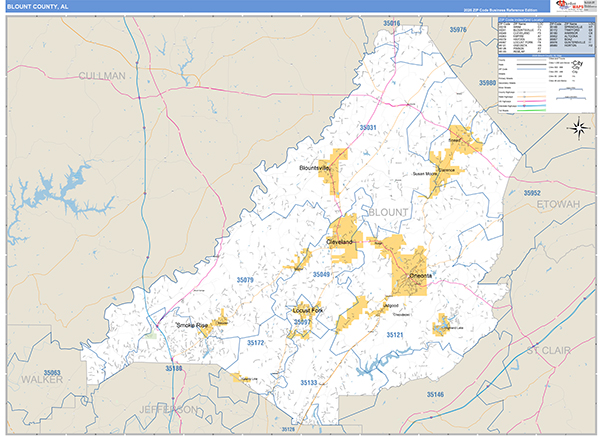Click the ZIP Code Index/Grid Locator header

point(546,19)
